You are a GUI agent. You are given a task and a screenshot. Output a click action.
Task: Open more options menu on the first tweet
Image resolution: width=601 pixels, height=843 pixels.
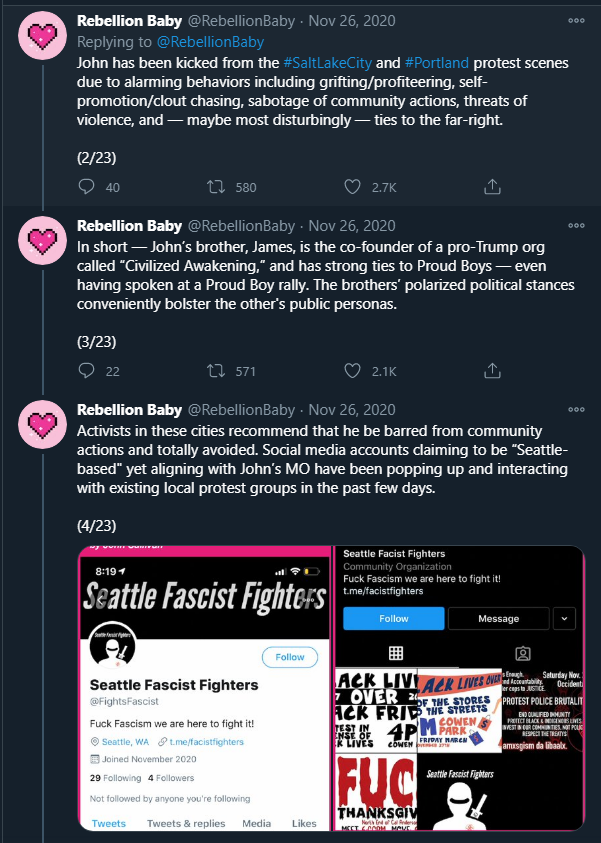click(x=576, y=19)
